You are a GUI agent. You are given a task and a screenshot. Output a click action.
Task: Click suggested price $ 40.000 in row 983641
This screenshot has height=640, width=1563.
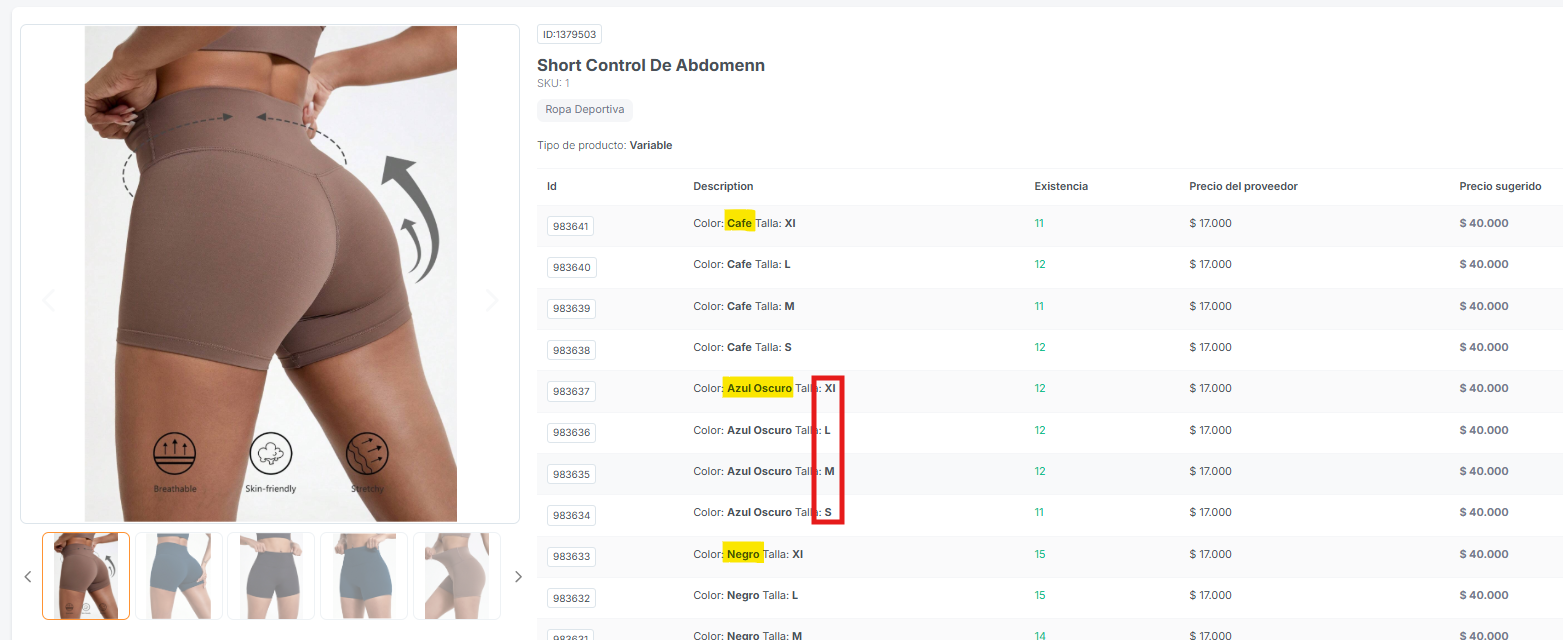click(1484, 223)
